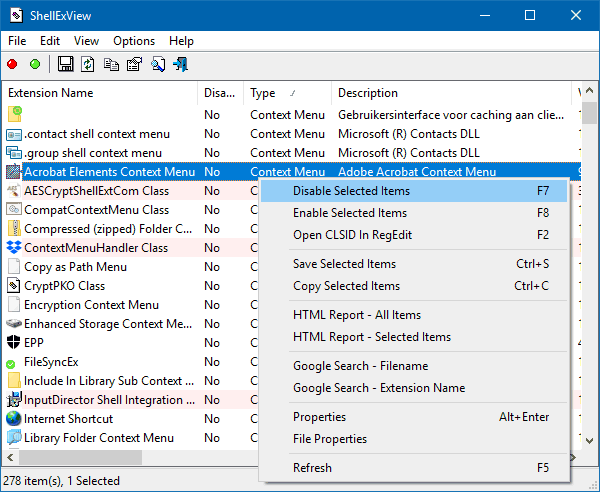The height and width of the screenshot is (492, 600).
Task: Click the Gebruikersinterface voor caching description cell
Action: 451,115
